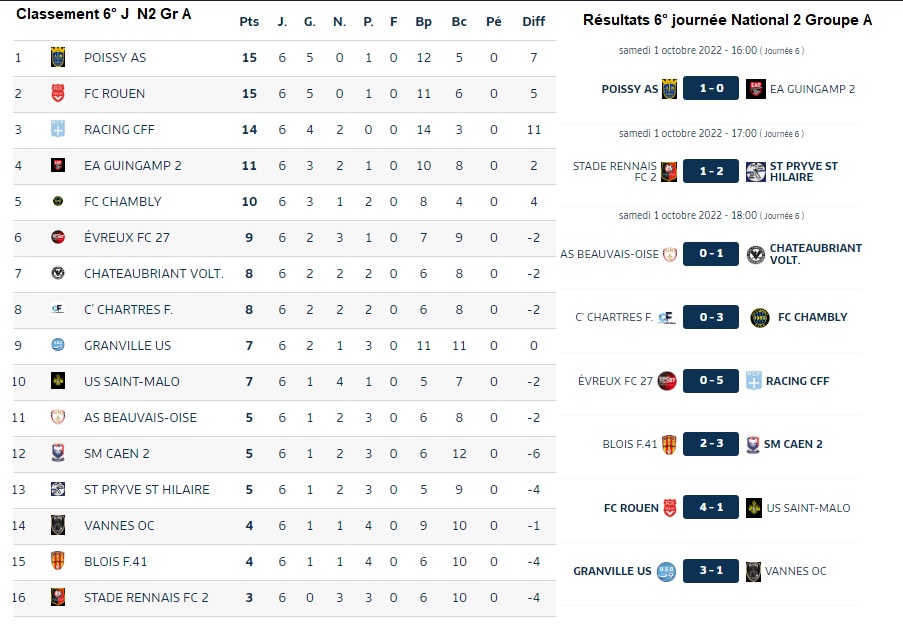Select the Blois F.41 logo in the standings row
Image resolution: width=903 pixels, height=632 pixels.
[x=58, y=561]
